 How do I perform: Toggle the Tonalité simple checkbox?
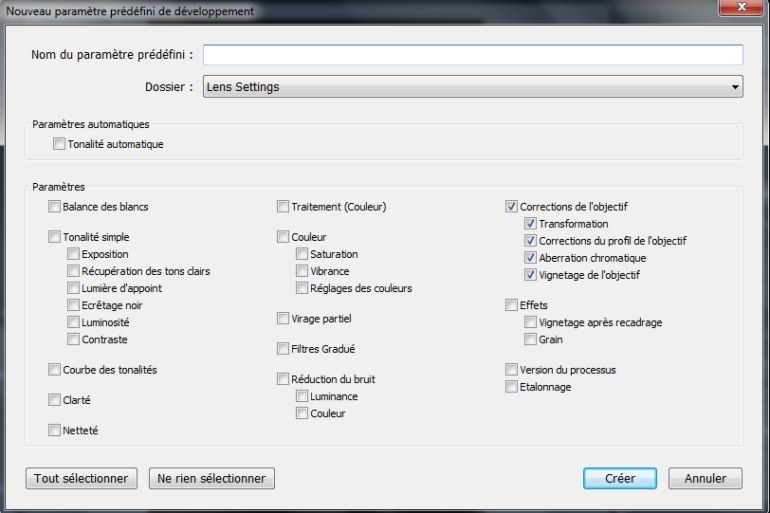pyautogui.click(x=54, y=237)
